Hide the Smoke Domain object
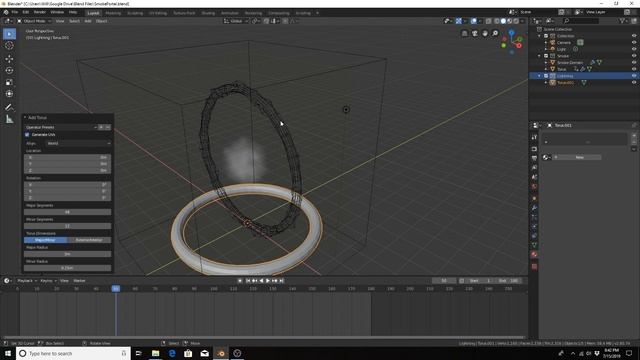The width and height of the screenshot is (640, 360). point(634,62)
